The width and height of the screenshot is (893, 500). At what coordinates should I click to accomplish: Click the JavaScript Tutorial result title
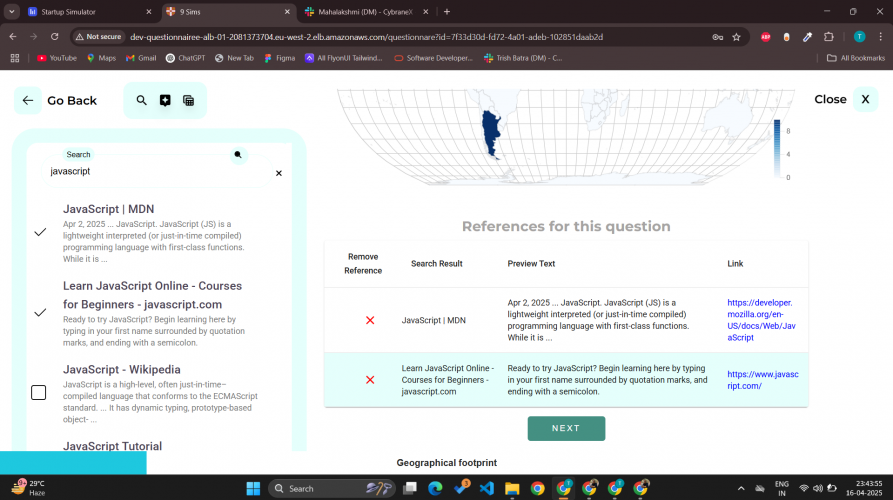(112, 446)
